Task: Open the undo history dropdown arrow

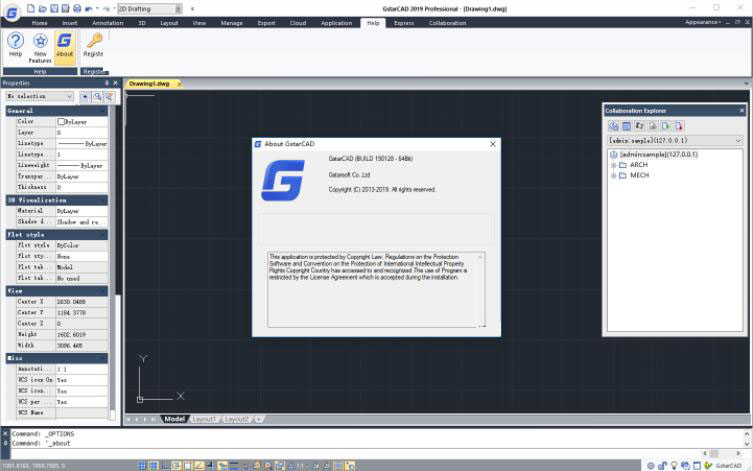Action: 97,9
